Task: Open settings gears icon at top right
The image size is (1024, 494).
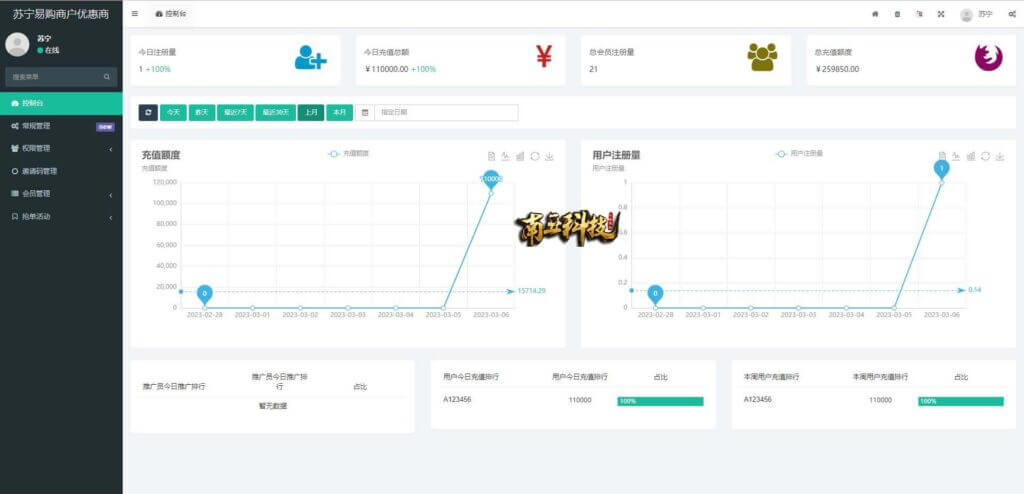Action: coord(1011,14)
